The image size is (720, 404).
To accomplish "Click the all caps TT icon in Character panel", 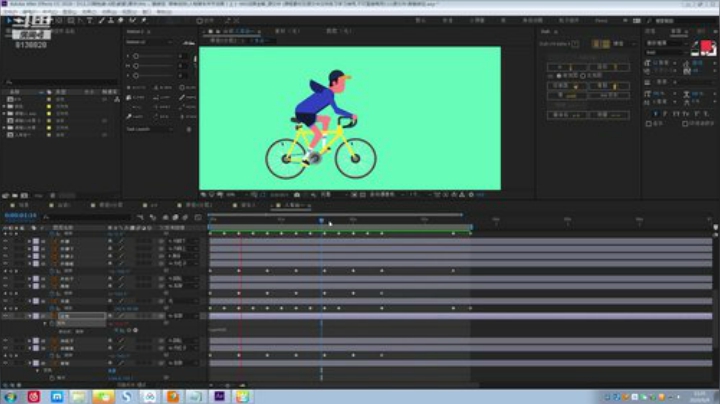I will click(675, 113).
